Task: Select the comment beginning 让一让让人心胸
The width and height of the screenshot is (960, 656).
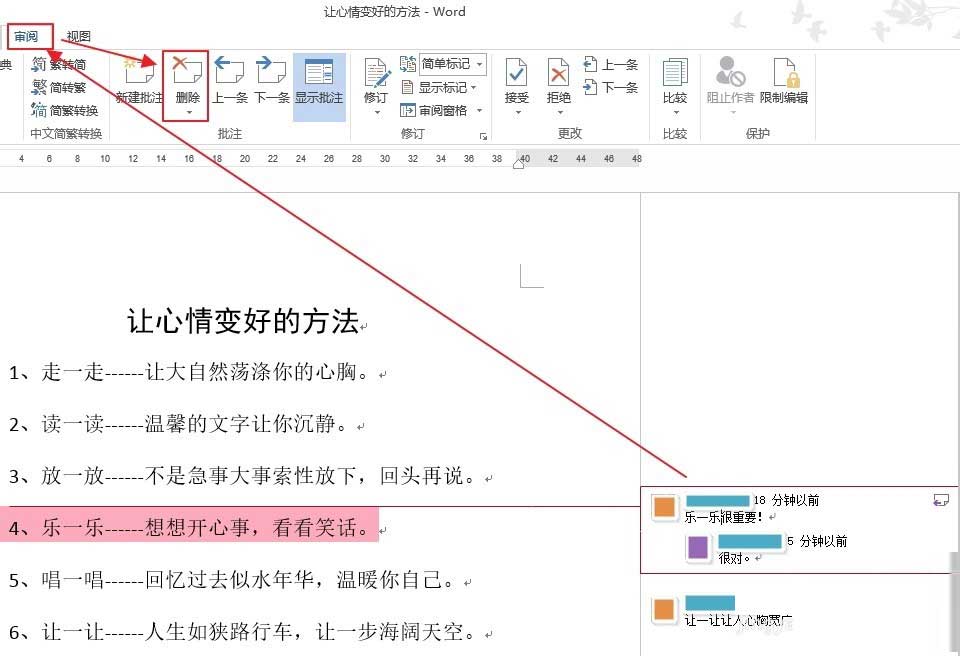Action: pos(738,620)
